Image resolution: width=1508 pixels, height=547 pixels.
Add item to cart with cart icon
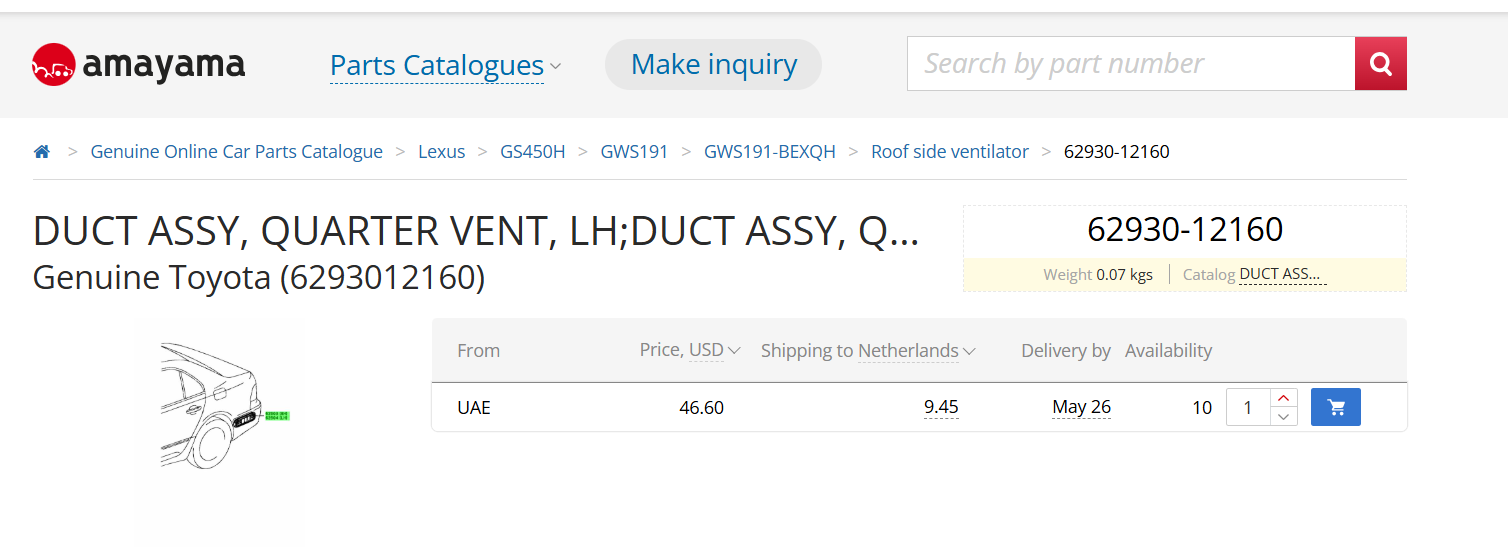1336,407
